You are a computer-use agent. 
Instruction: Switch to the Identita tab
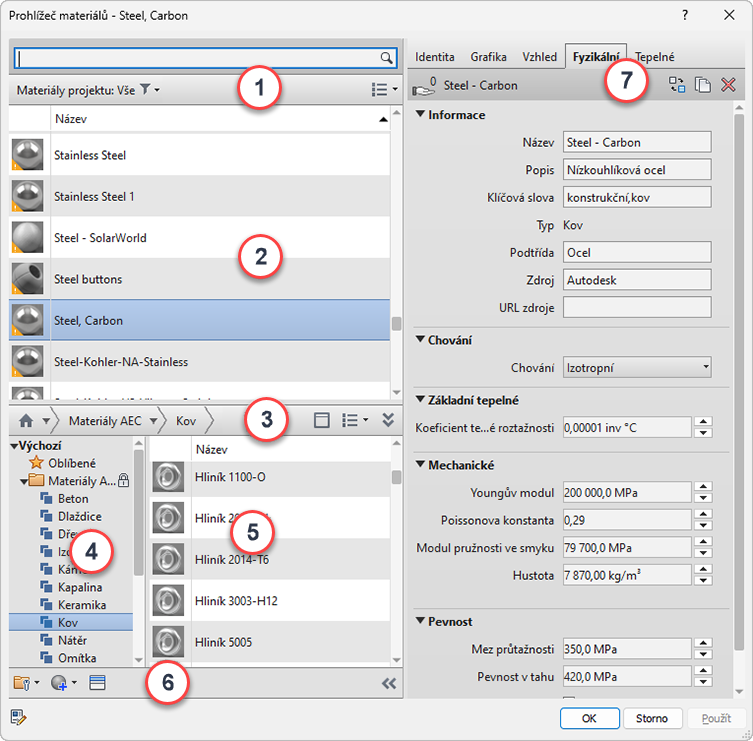[x=435, y=57]
